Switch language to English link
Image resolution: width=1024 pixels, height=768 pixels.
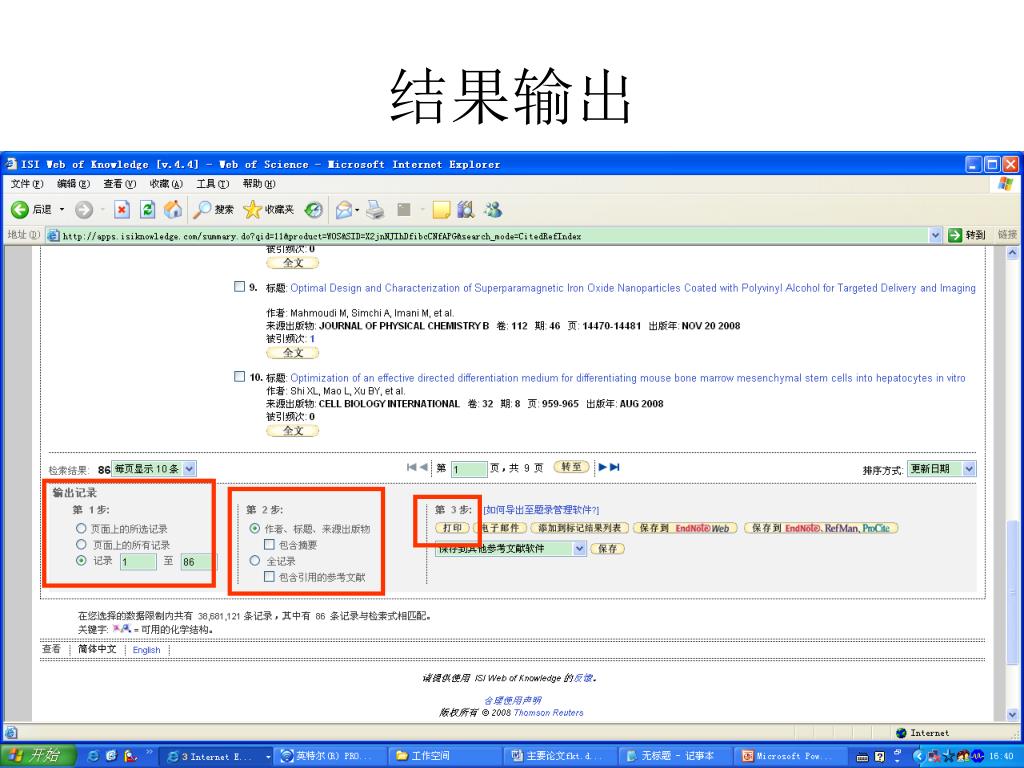(x=146, y=650)
